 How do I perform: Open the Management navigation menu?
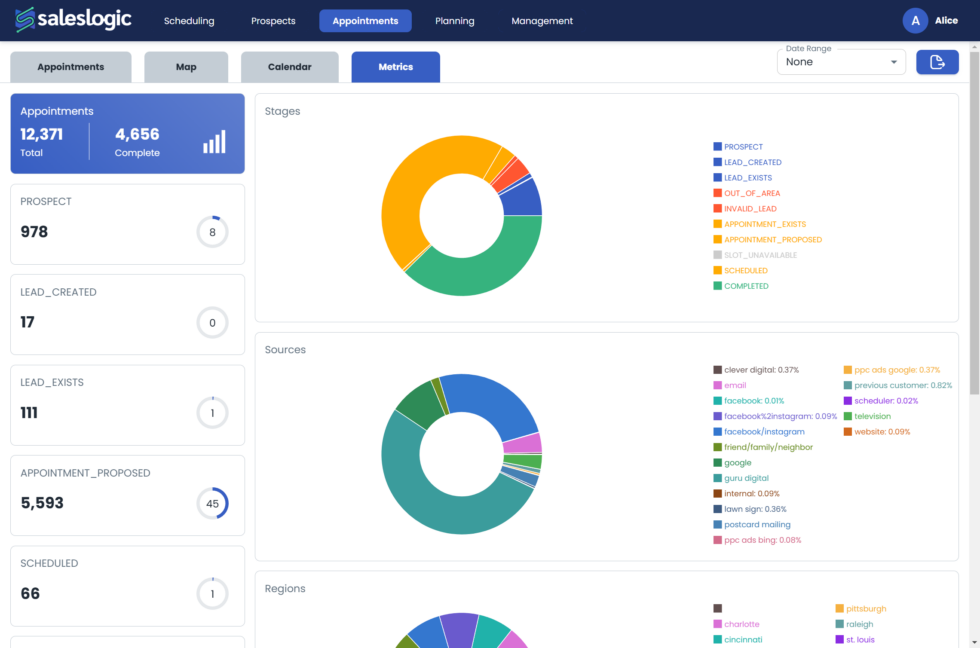tap(542, 21)
